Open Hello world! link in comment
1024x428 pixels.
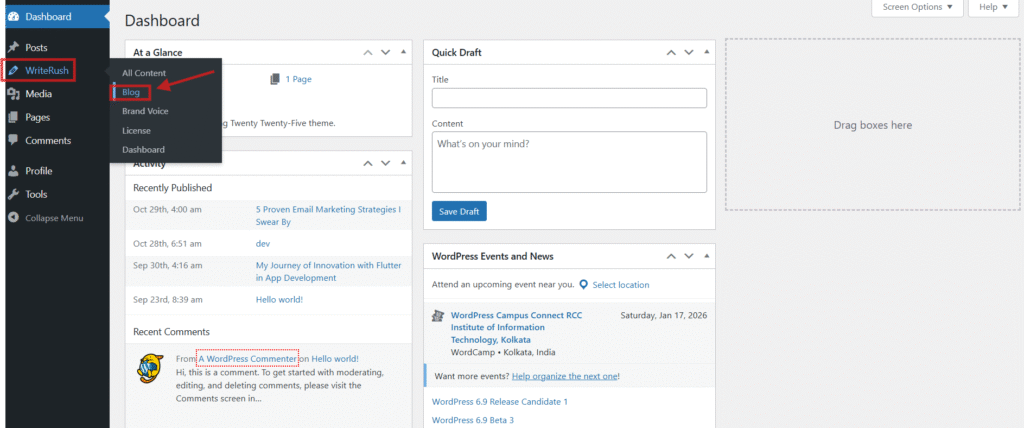pyautogui.click(x=335, y=359)
